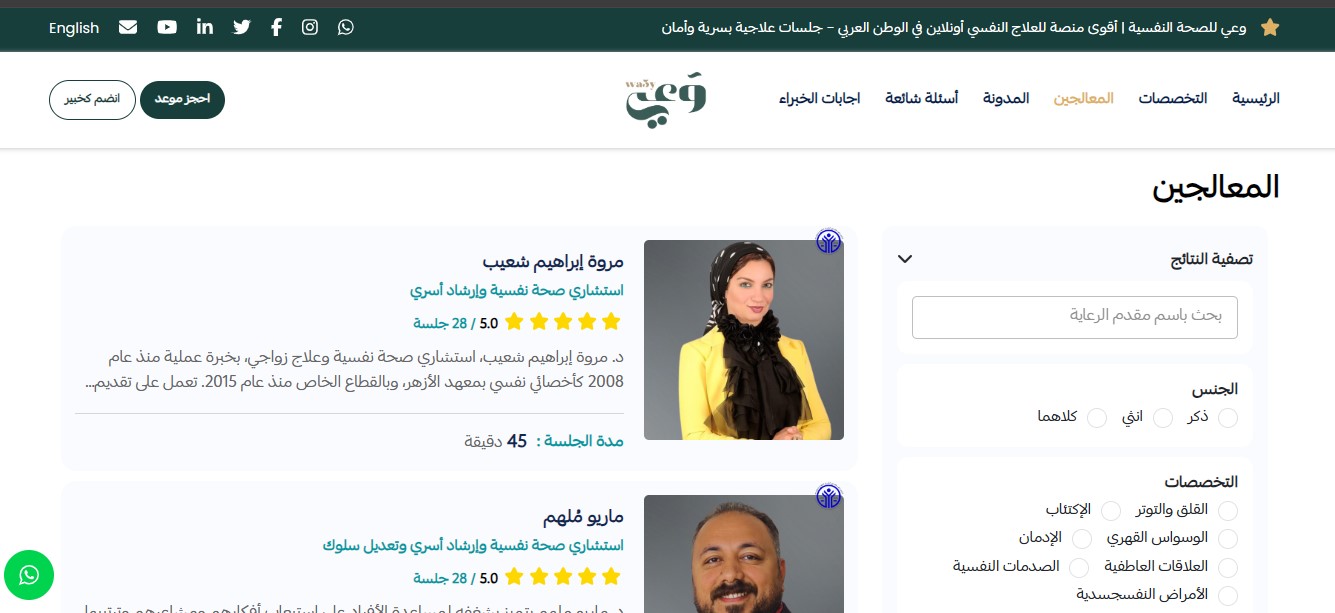The height and width of the screenshot is (613, 1335).
Task: Switch language via English link
Action: [x=74, y=28]
